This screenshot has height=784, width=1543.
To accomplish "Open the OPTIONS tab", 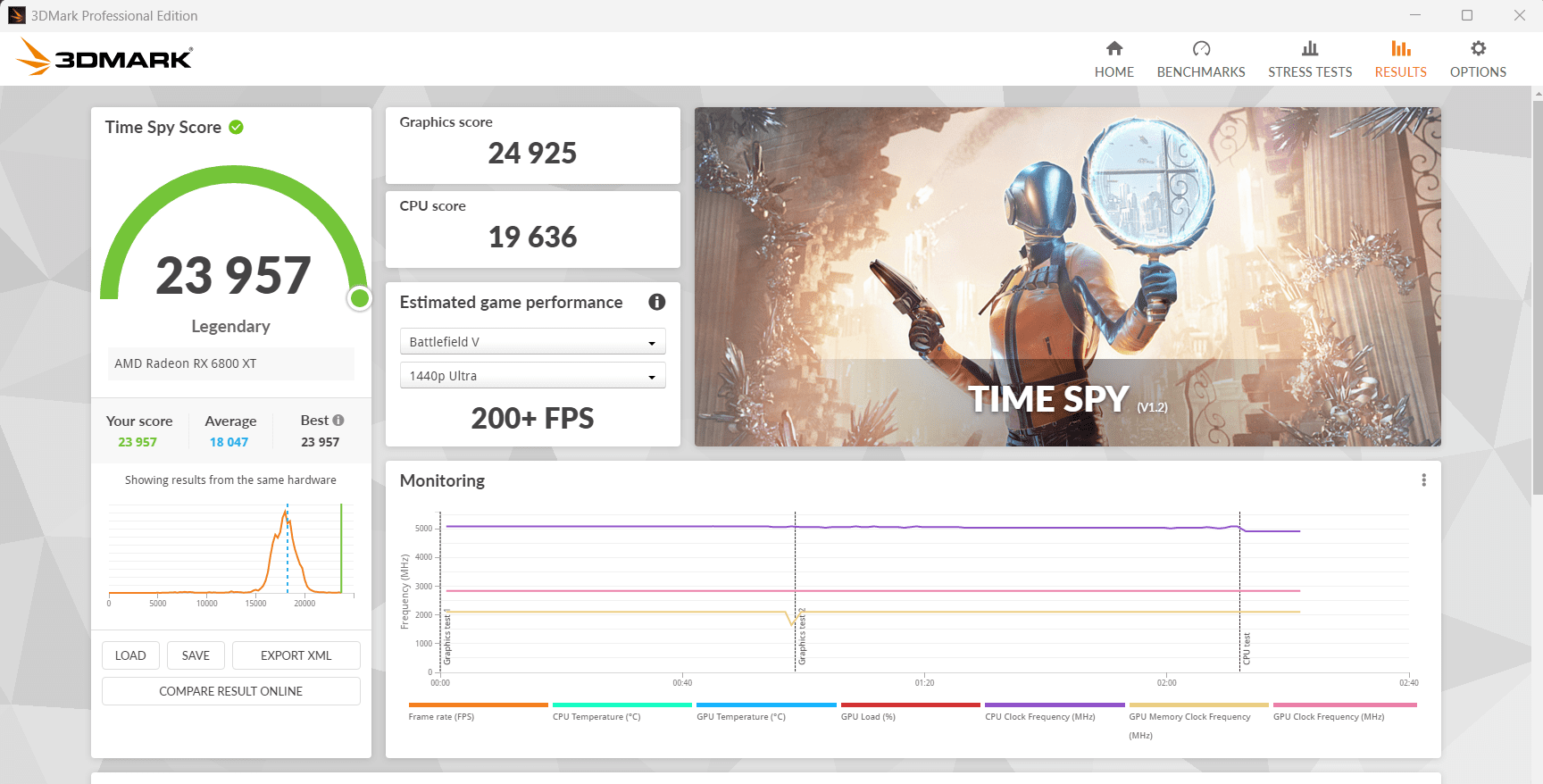I will [x=1478, y=59].
